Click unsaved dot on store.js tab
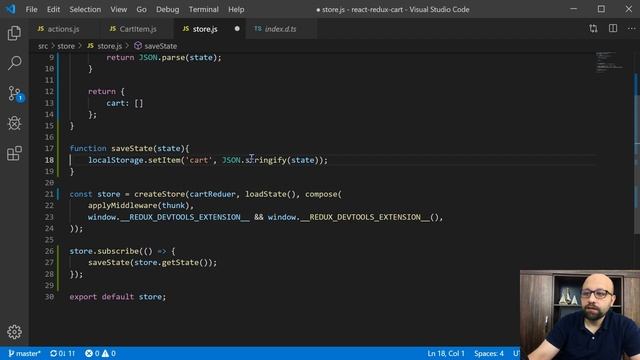 [x=237, y=29]
